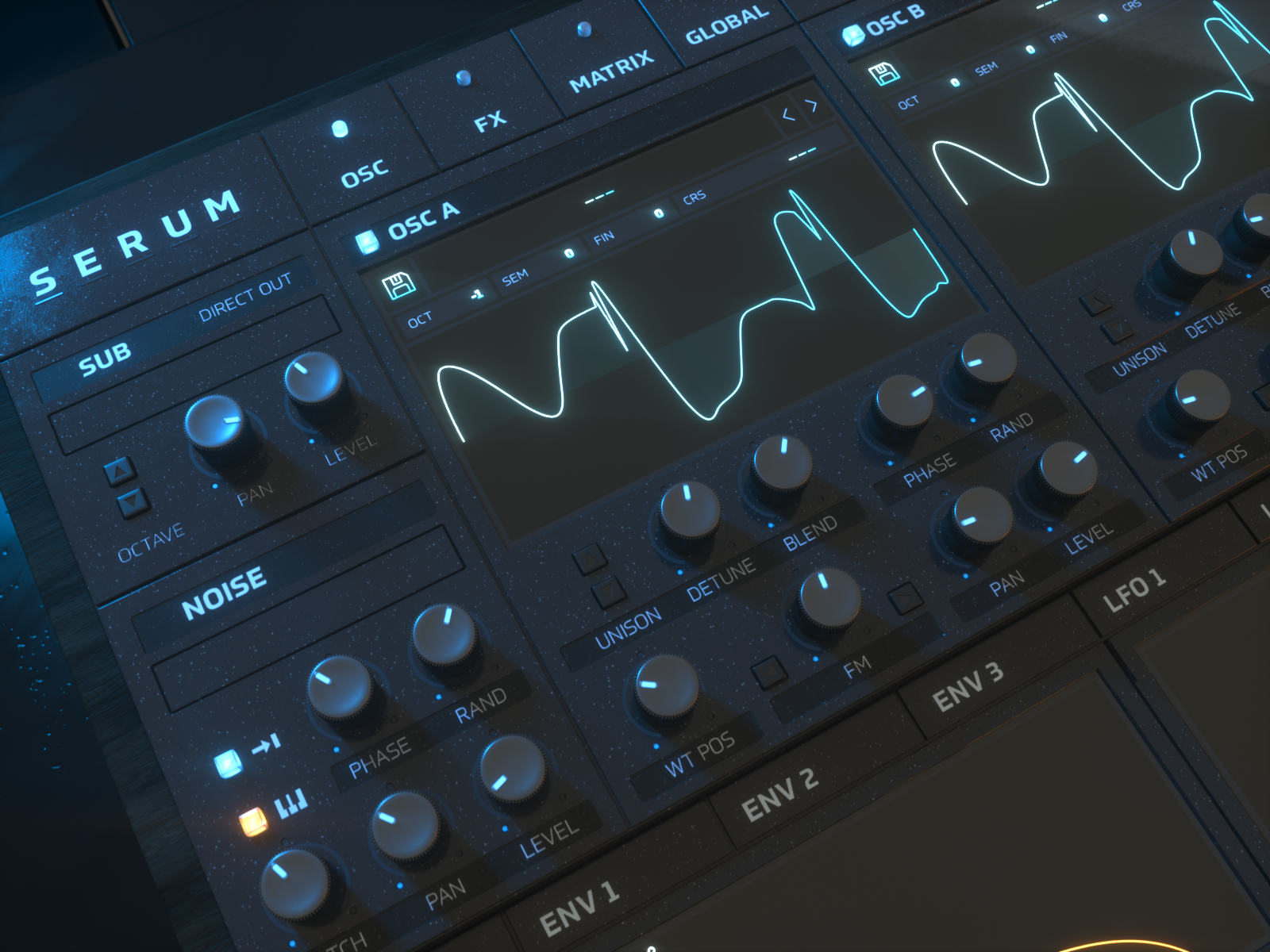Click the previous wavetable left arrow

pyautogui.click(x=787, y=115)
